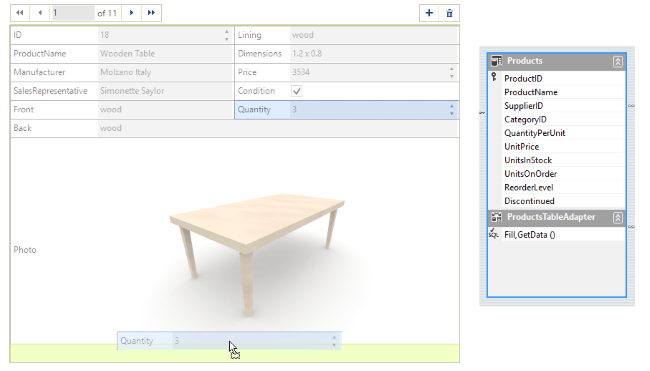Click the Photo label

pos(25,250)
